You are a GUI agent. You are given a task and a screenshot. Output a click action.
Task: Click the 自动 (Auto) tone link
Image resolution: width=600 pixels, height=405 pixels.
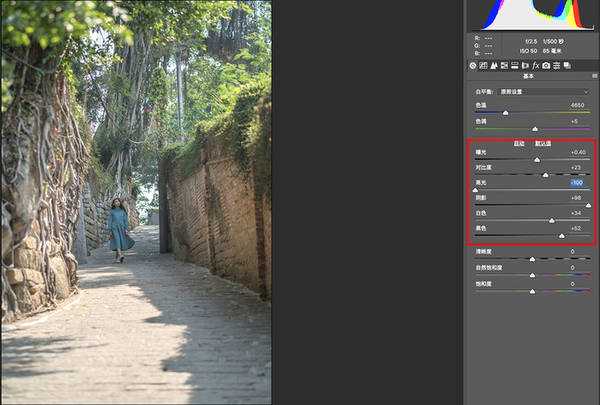coord(519,143)
